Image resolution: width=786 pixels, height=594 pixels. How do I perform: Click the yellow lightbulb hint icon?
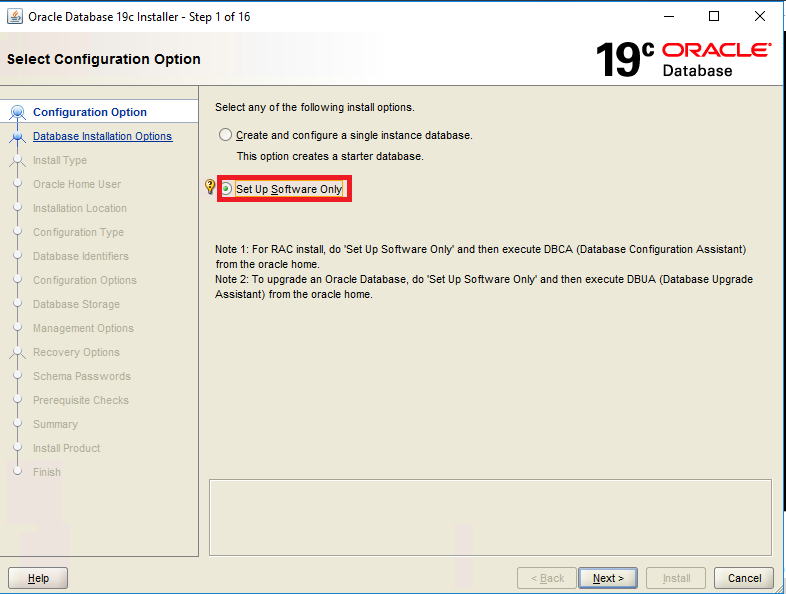210,186
